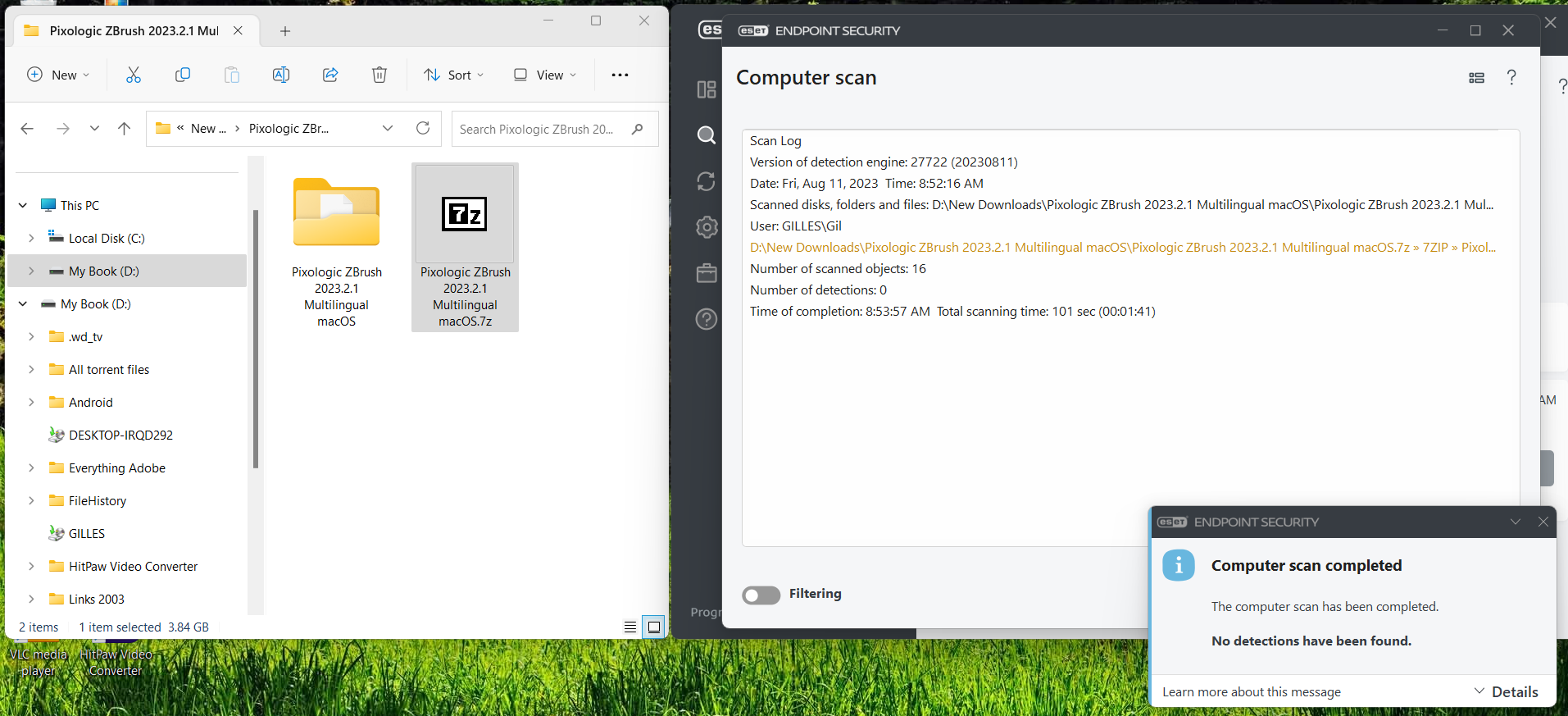The height and width of the screenshot is (716, 1568).
Task: Click the navigation pane vertical scrollbar
Action: [256, 338]
